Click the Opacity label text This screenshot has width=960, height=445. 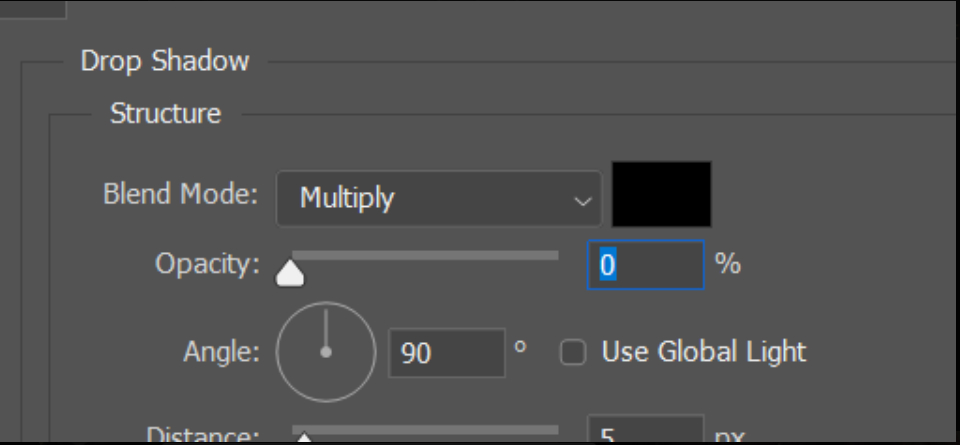coord(207,265)
